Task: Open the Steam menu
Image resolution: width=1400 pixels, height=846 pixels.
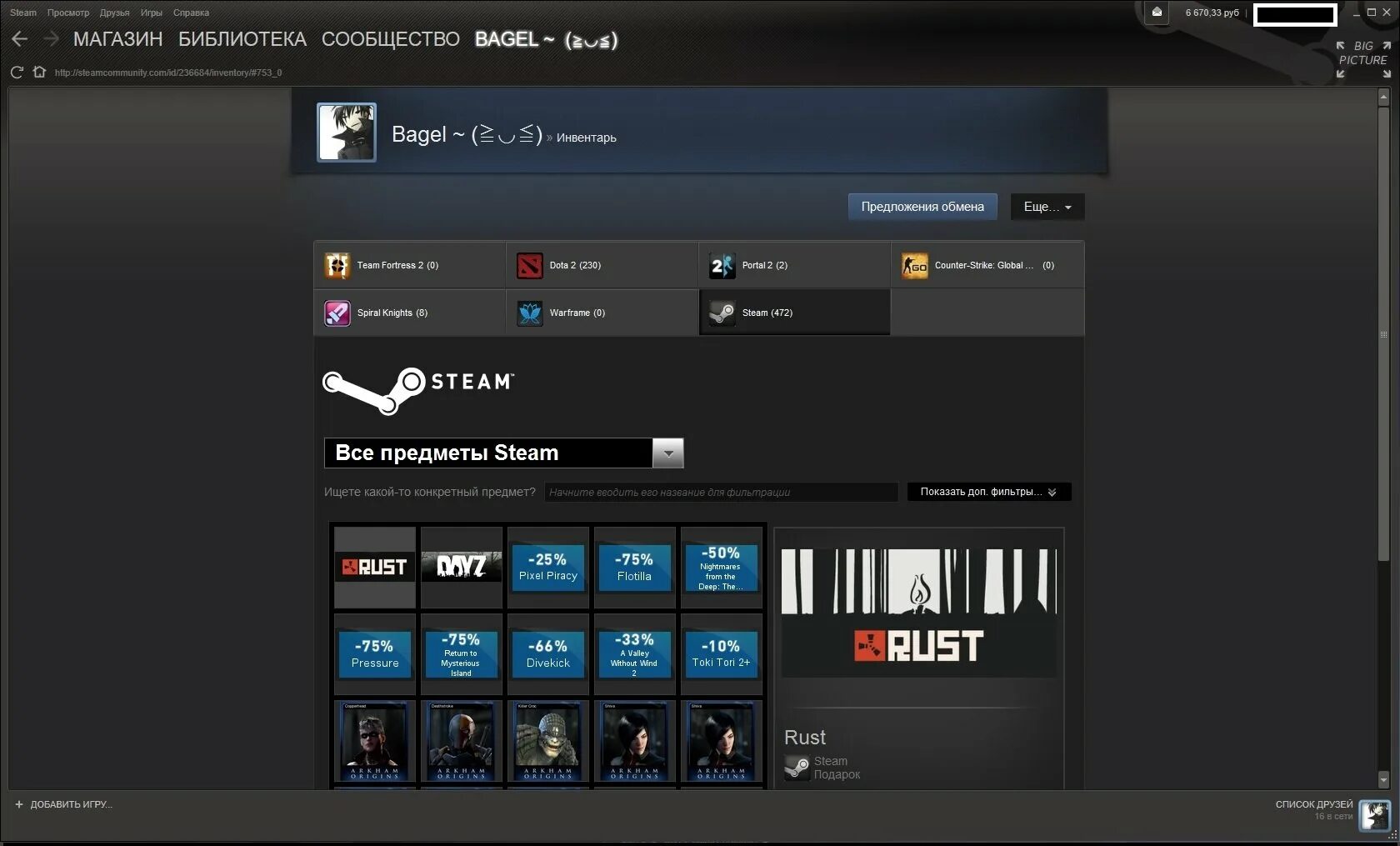Action: click(x=23, y=13)
